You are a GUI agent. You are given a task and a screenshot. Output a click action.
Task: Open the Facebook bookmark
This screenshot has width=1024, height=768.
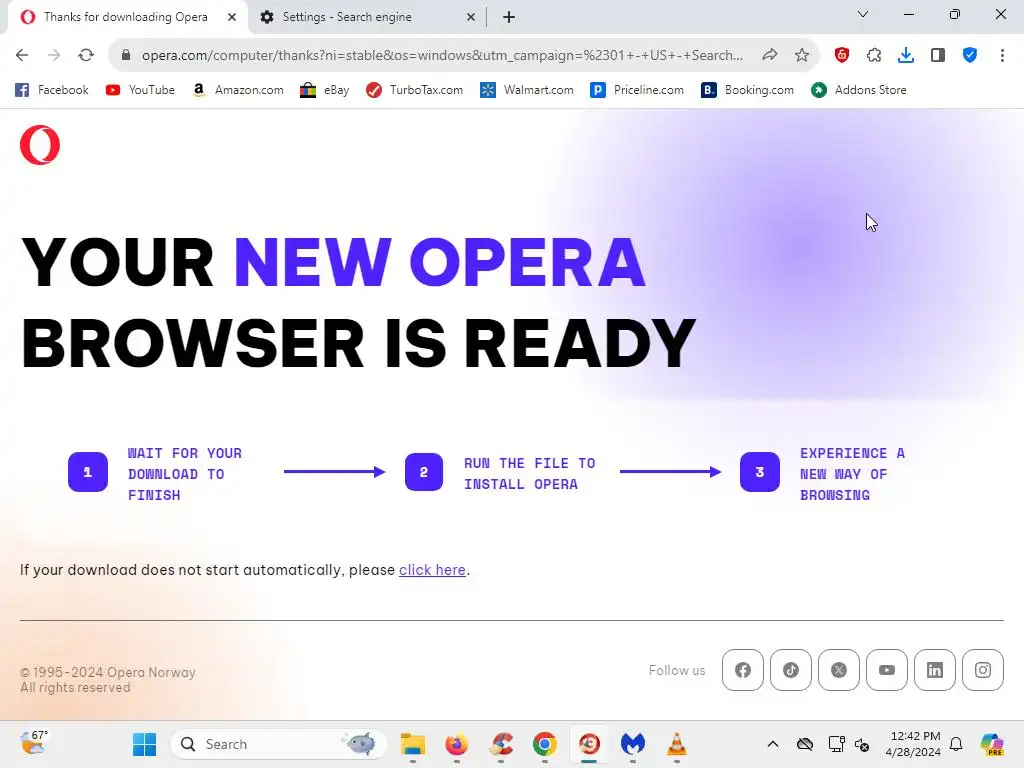pos(52,90)
